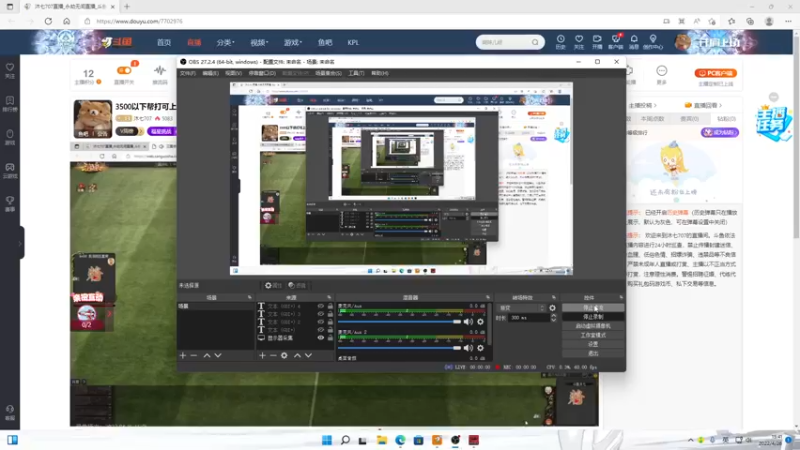Open audio settings gear for 麦克风/Aux 2
Screen dimensions: 800x450
pos(480,348)
